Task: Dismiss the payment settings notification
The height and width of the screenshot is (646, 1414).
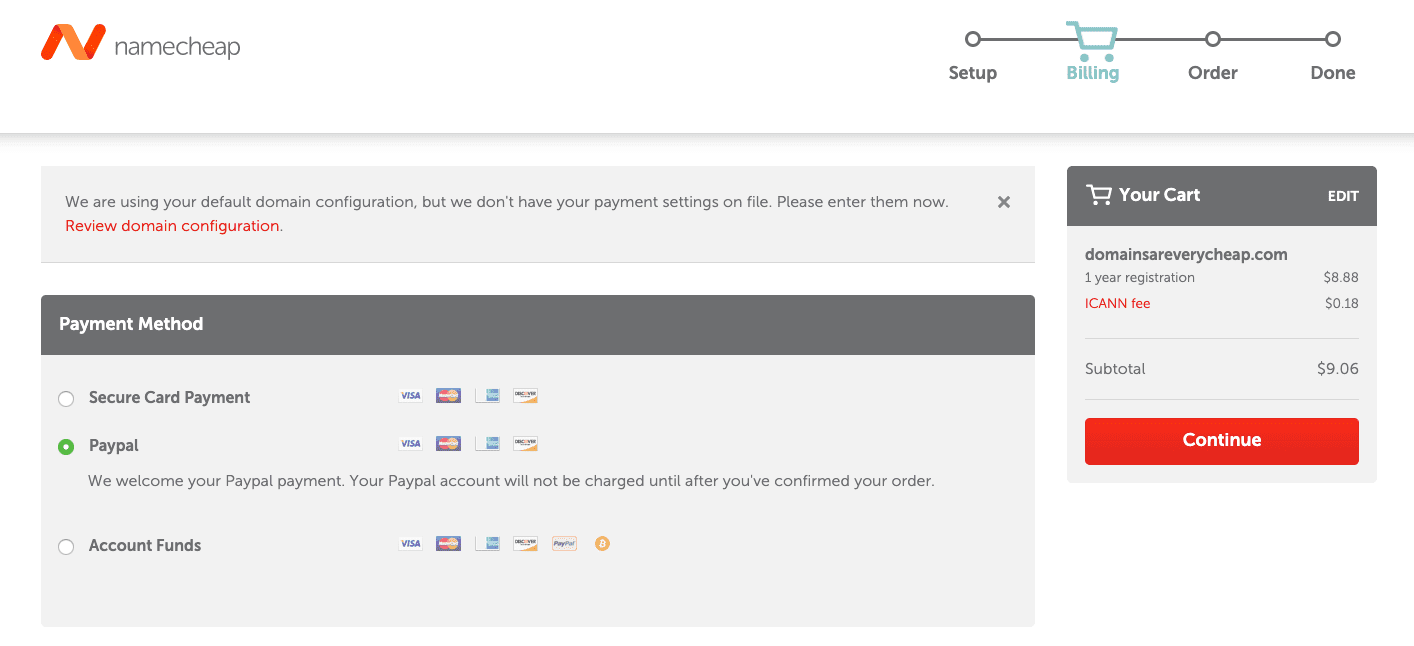Action: 1004,202
